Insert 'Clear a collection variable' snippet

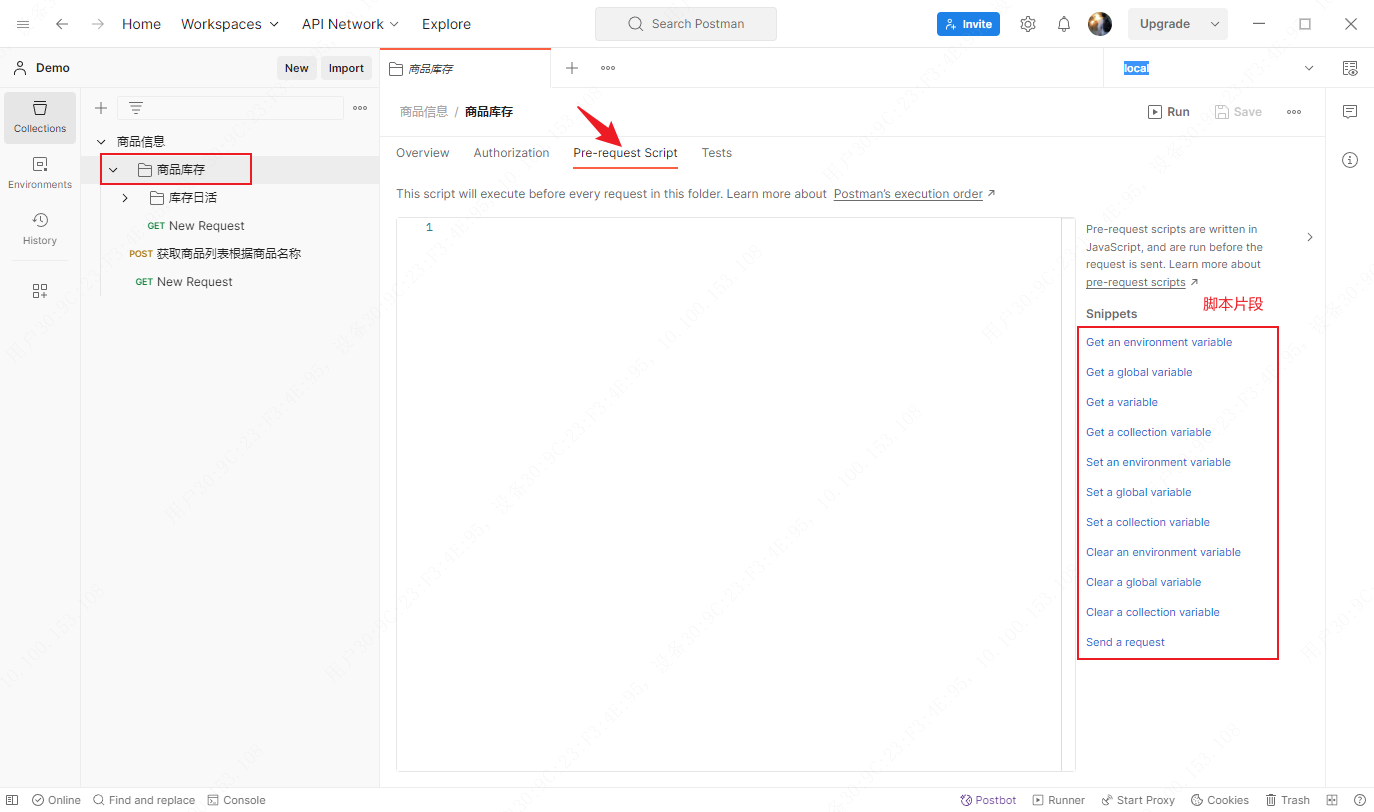pyautogui.click(x=1153, y=612)
